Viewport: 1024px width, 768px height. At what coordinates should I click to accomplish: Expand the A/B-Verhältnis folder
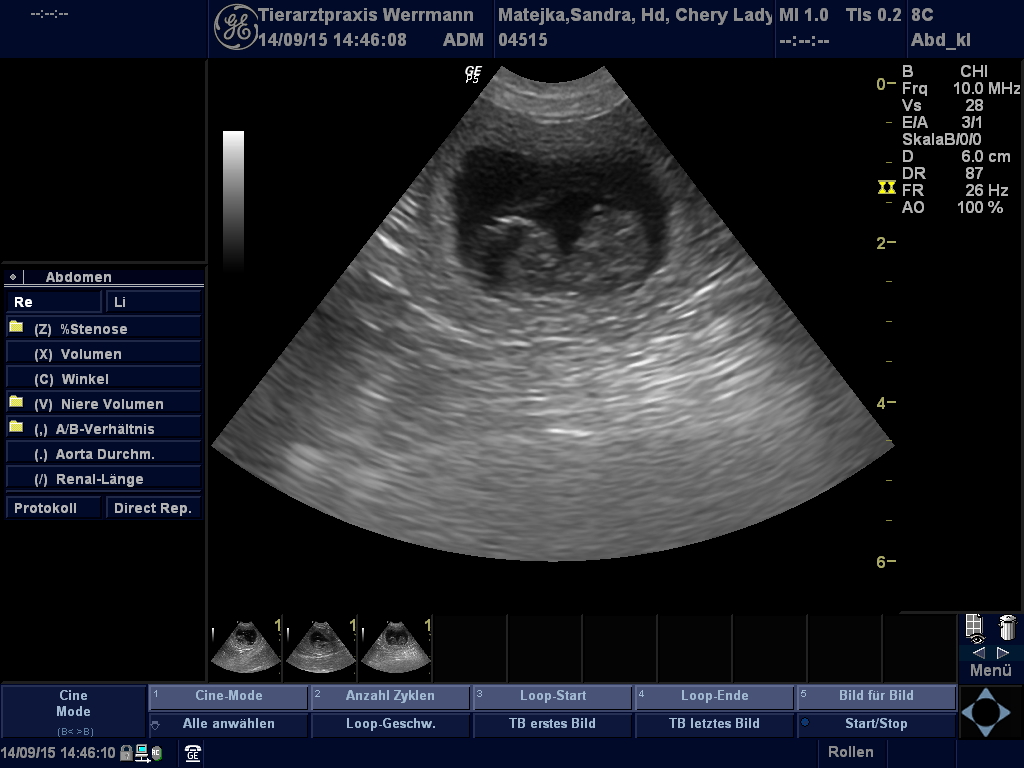coord(16,428)
